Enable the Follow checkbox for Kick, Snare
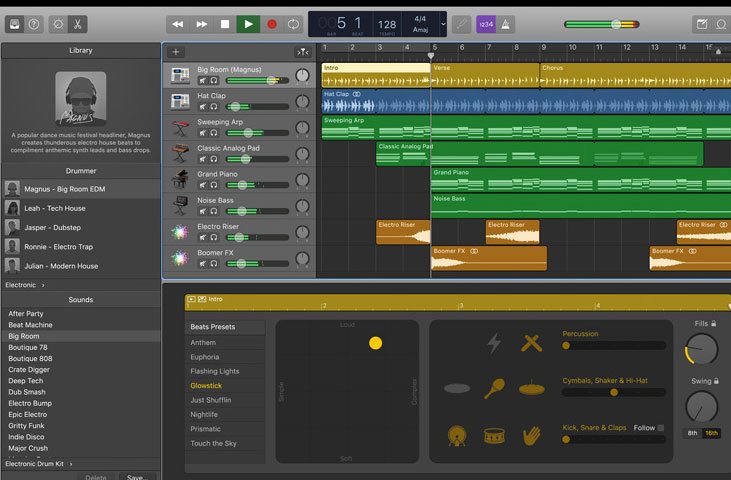 pyautogui.click(x=660, y=428)
